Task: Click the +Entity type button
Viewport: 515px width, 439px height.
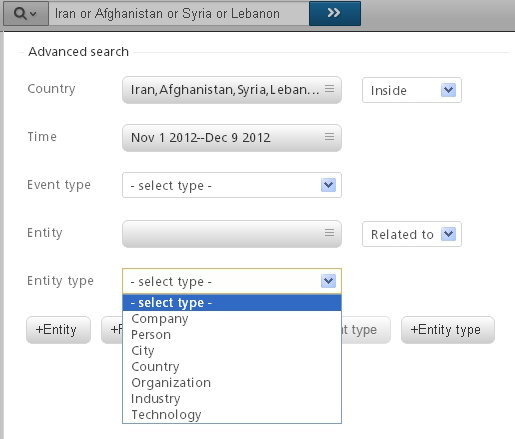Action: coord(448,330)
